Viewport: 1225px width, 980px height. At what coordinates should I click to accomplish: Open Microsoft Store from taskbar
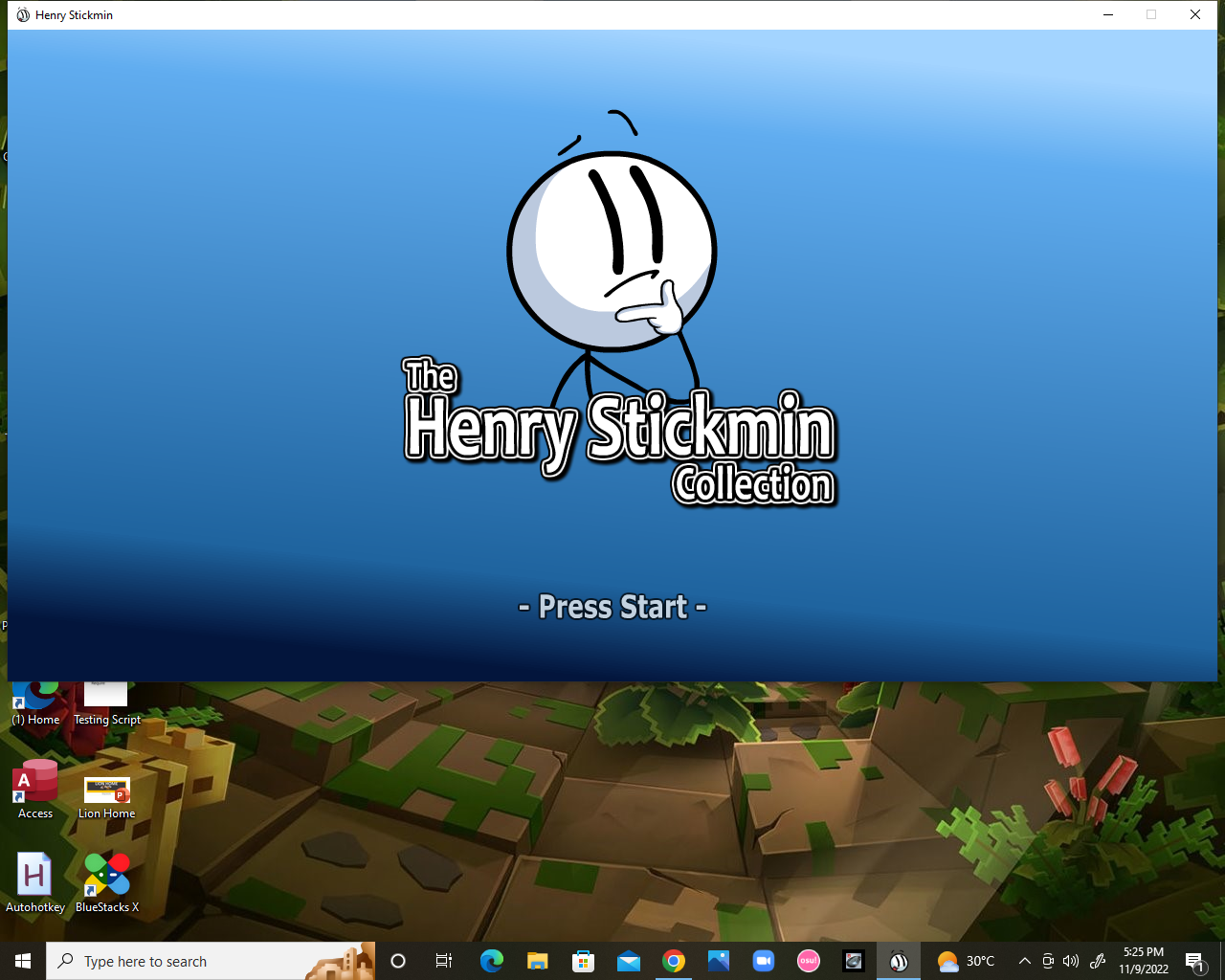coord(583,961)
